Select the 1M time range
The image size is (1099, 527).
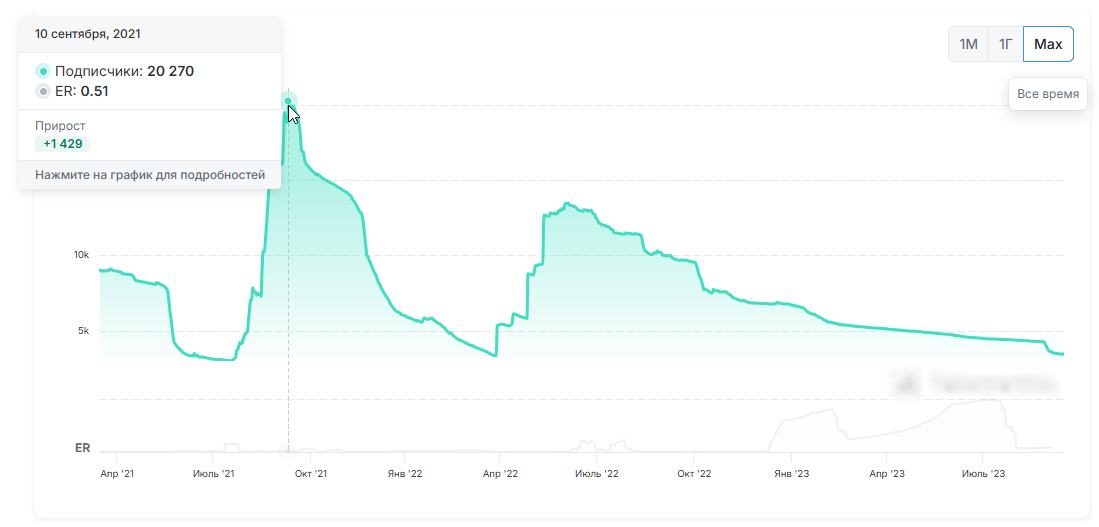[x=968, y=44]
